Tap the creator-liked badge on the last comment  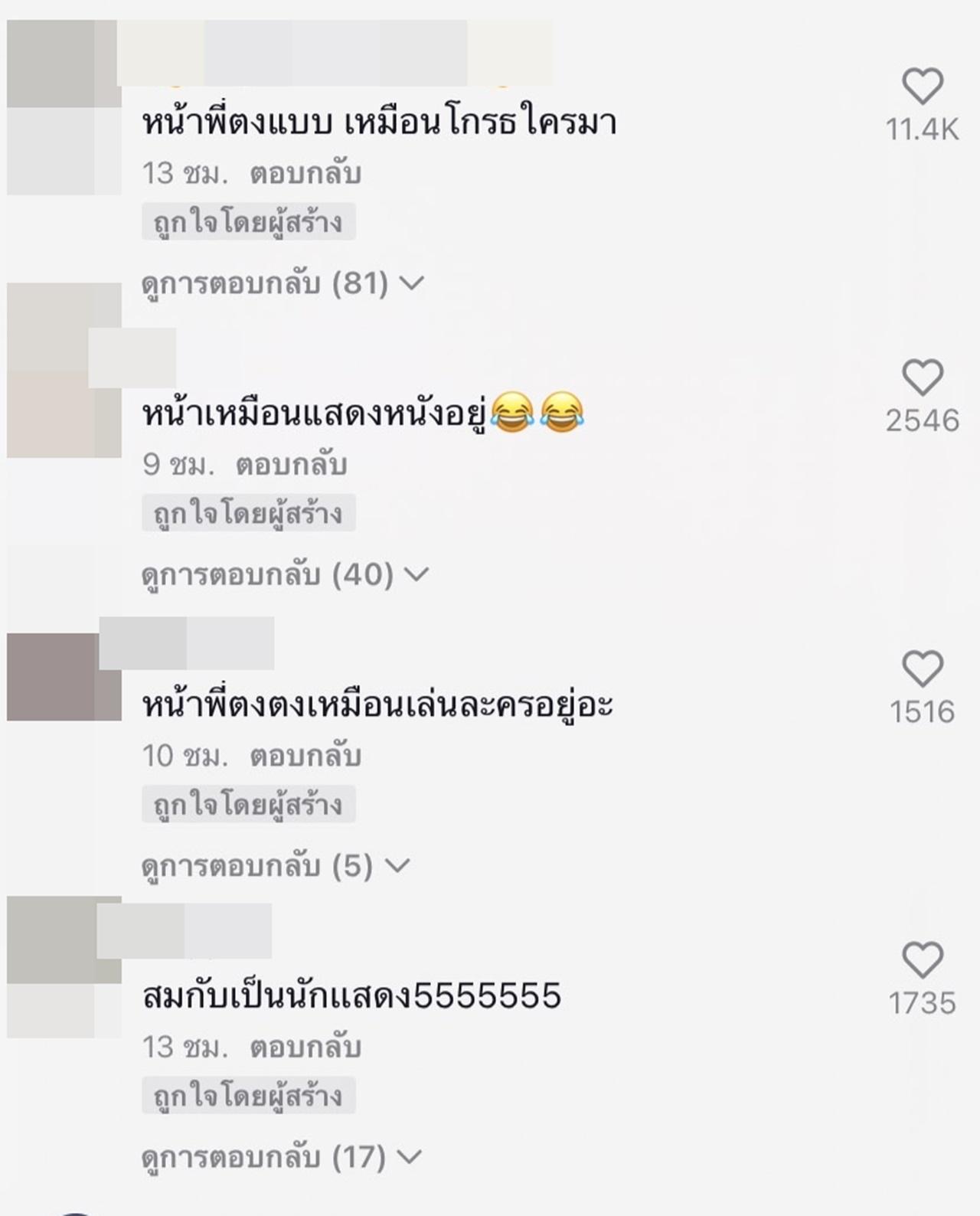point(248,1095)
